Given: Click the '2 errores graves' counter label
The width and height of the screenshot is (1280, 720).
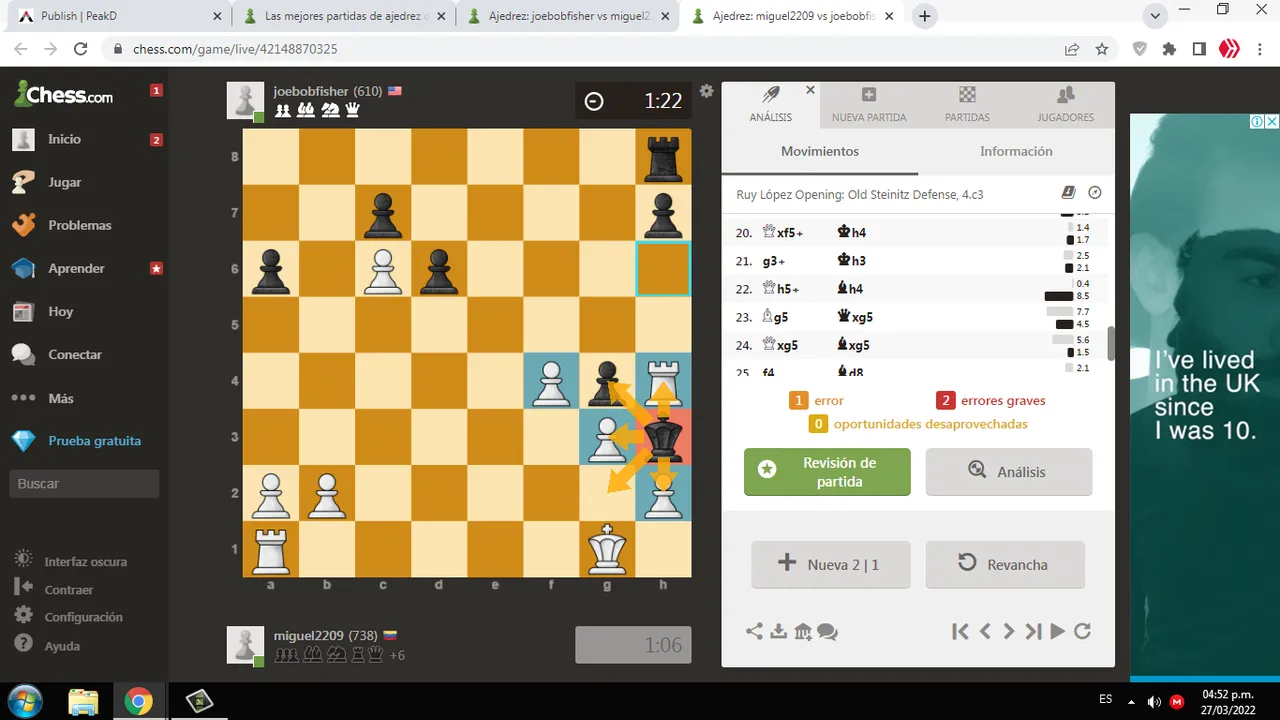Looking at the screenshot, I should (x=991, y=401).
